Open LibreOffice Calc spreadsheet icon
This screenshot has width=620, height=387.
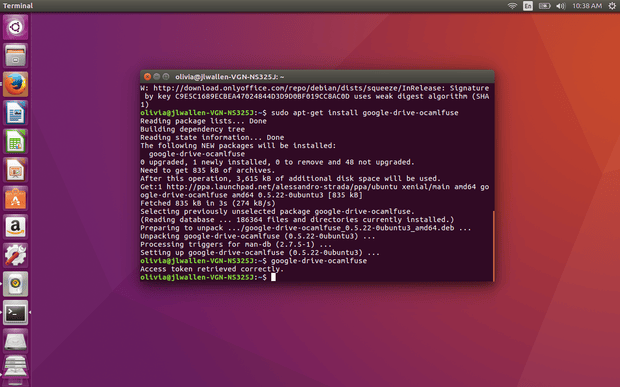pyautogui.click(x=15, y=142)
